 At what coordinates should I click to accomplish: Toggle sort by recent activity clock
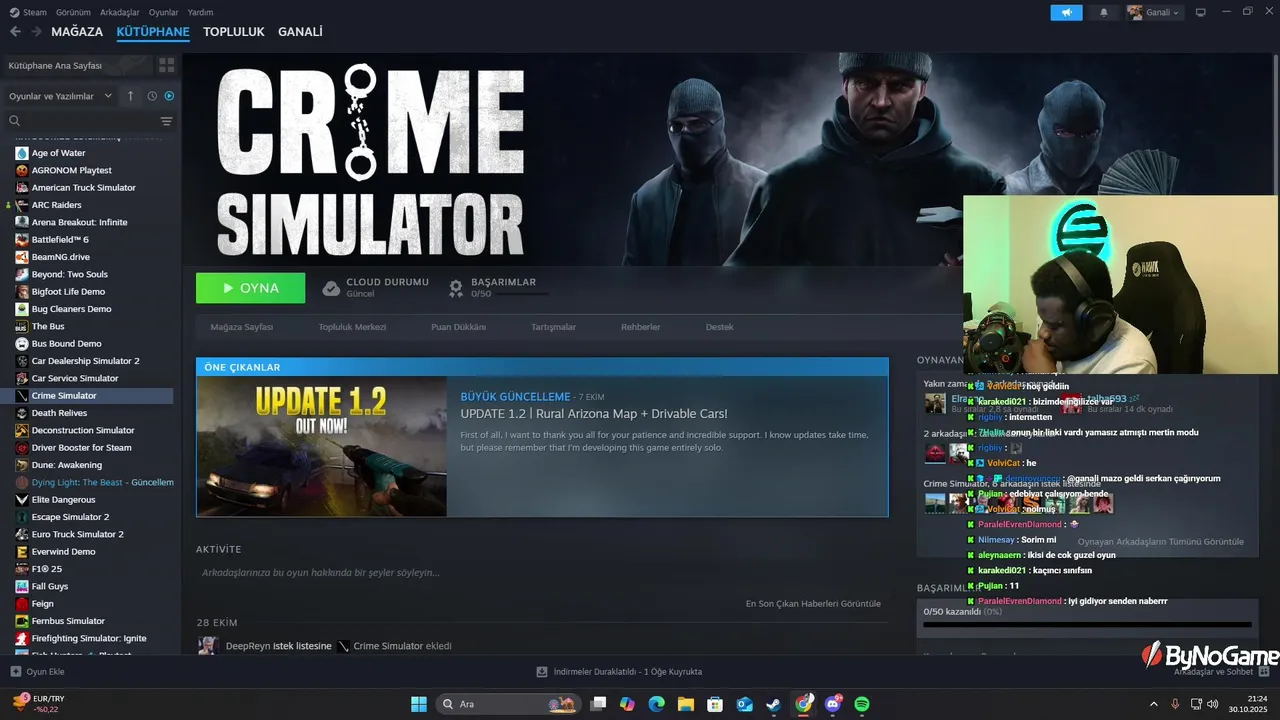click(152, 96)
